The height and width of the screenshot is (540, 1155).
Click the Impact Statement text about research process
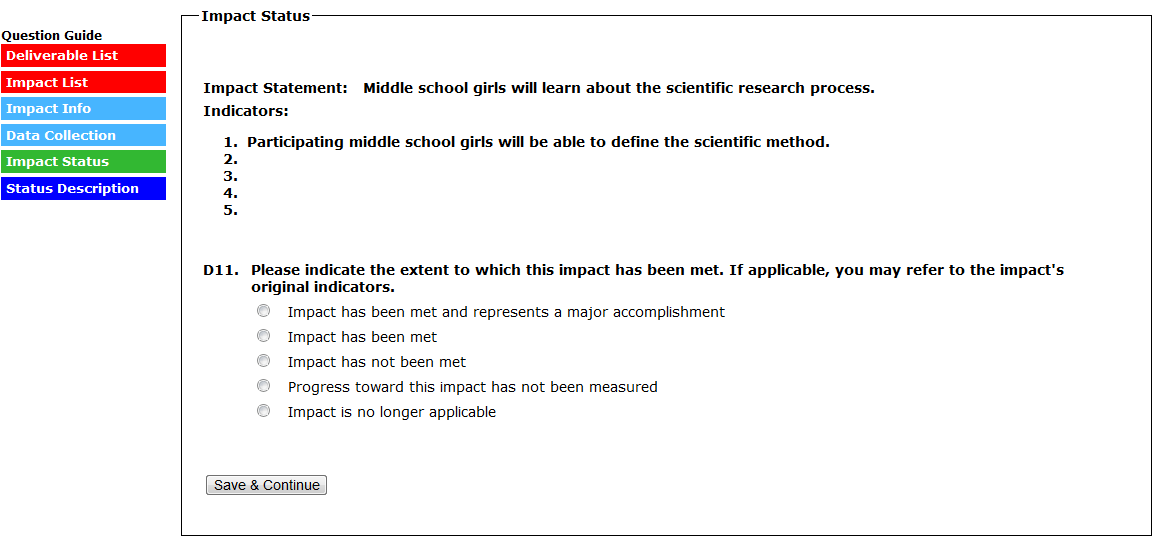pos(618,88)
